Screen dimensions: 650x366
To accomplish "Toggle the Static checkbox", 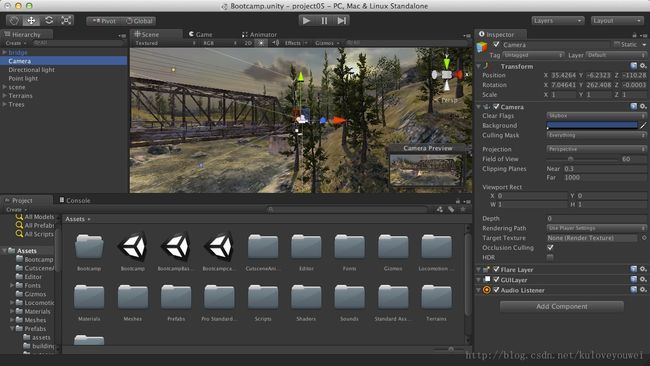I will tap(617, 44).
